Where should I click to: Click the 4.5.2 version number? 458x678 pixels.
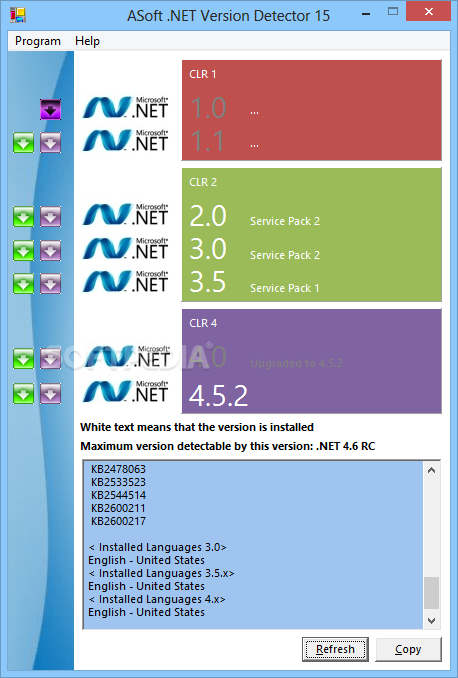[218, 396]
